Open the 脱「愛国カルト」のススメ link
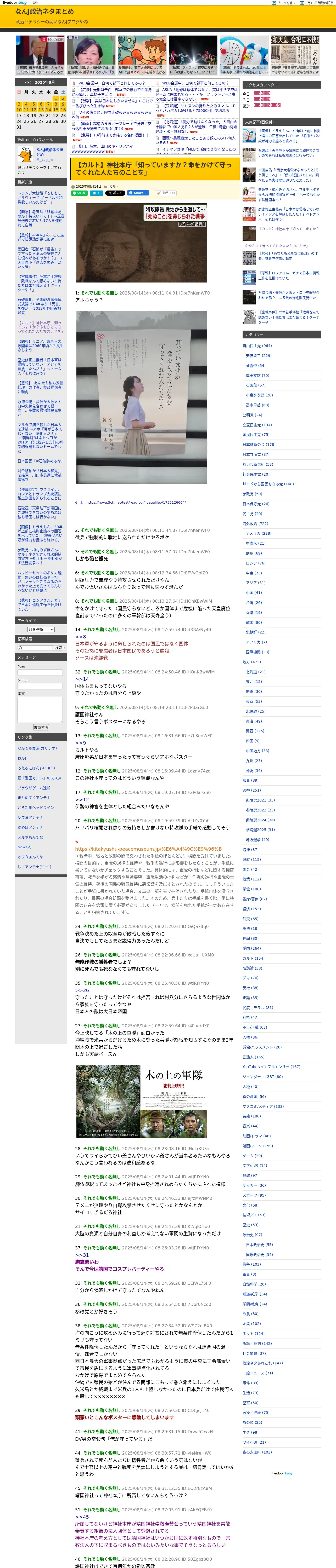 (40, 778)
